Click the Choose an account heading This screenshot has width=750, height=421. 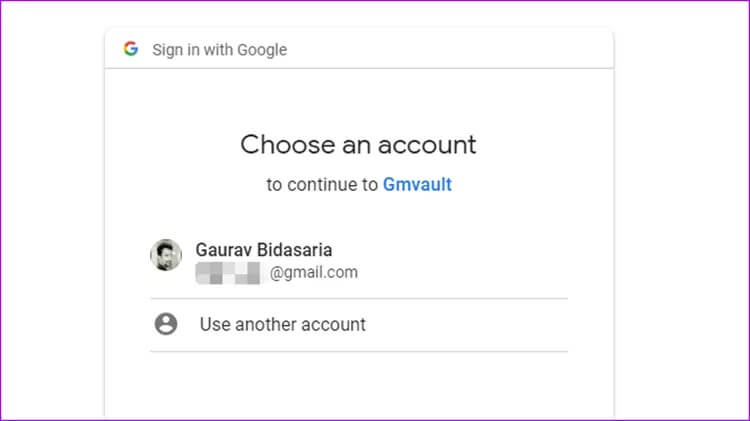(358, 144)
